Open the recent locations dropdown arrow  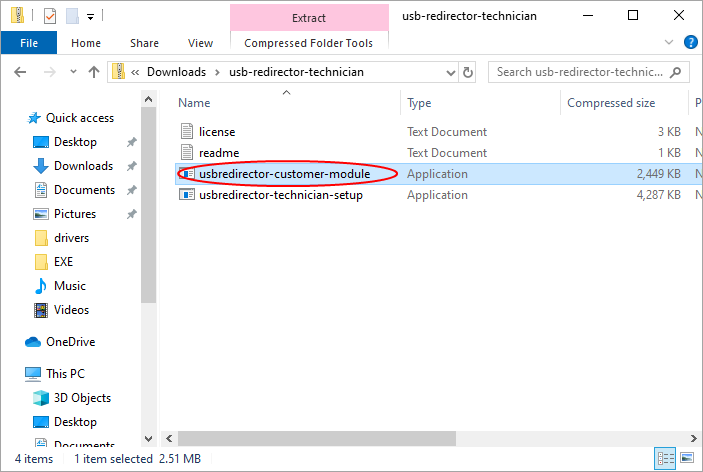pos(72,72)
